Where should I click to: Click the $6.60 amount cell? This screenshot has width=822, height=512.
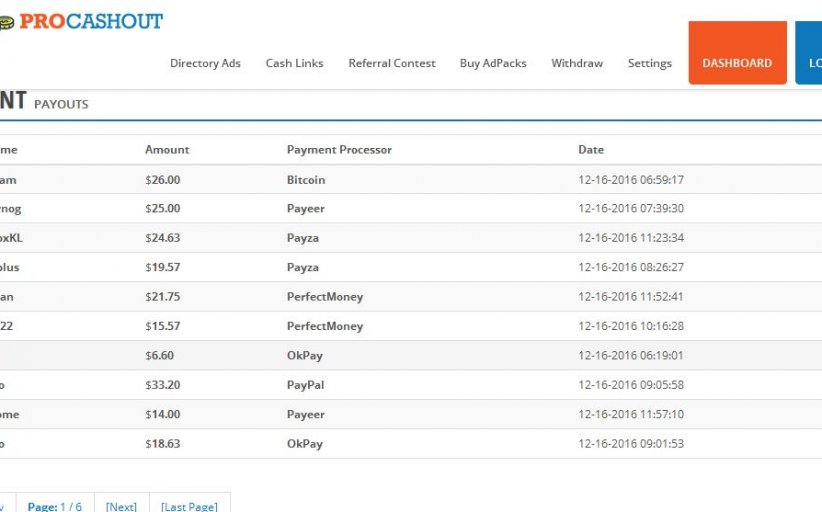(160, 356)
